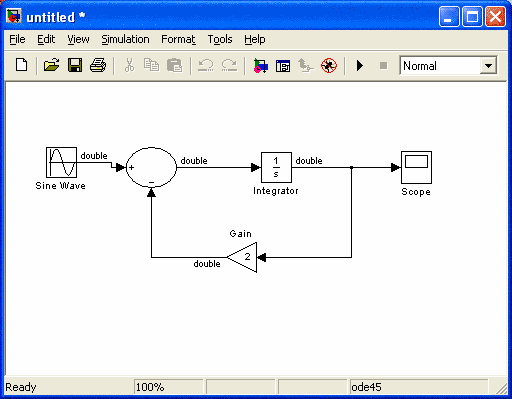The height and width of the screenshot is (399, 512).
Task: Click the Go to parent system icon
Action: 306,65
